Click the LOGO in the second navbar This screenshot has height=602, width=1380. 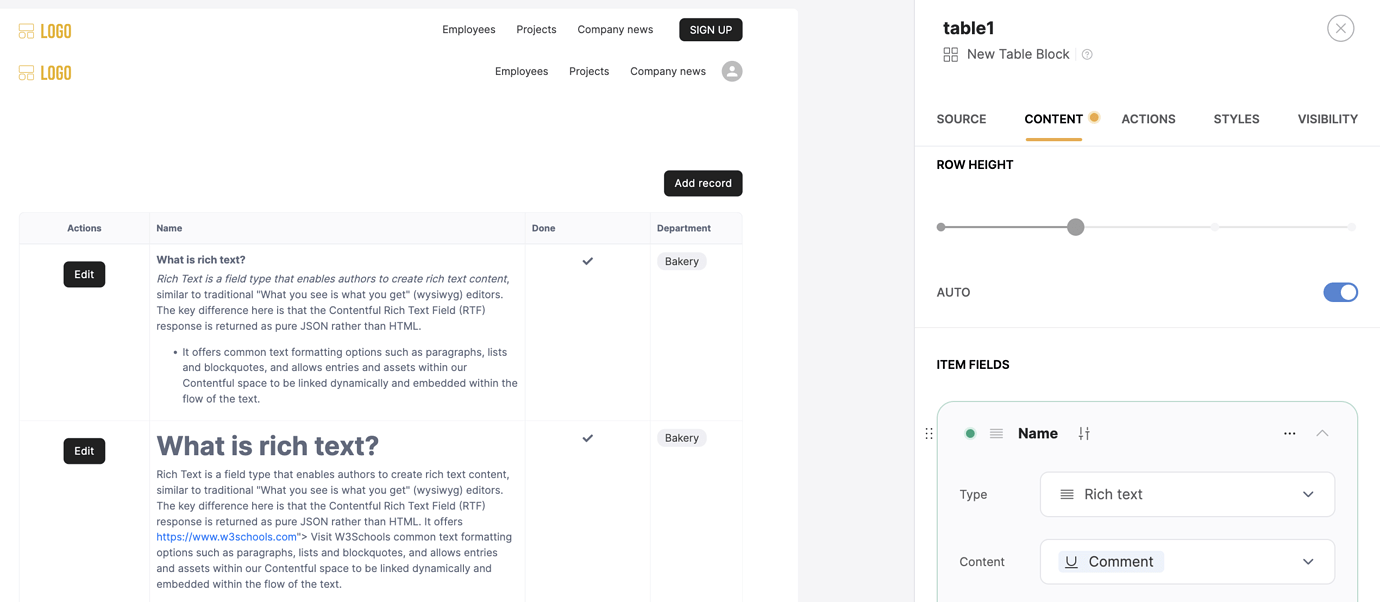tap(45, 73)
